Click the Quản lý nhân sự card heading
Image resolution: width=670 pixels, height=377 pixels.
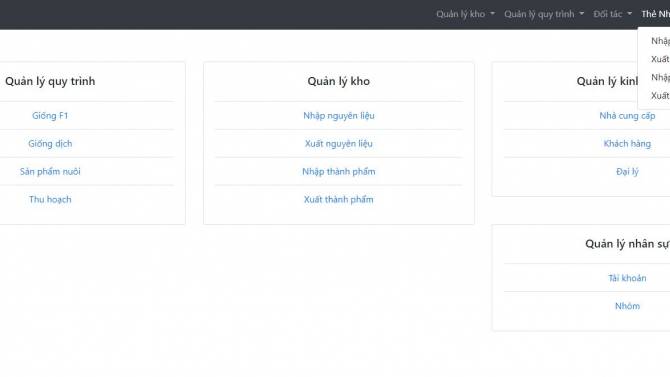(627, 244)
